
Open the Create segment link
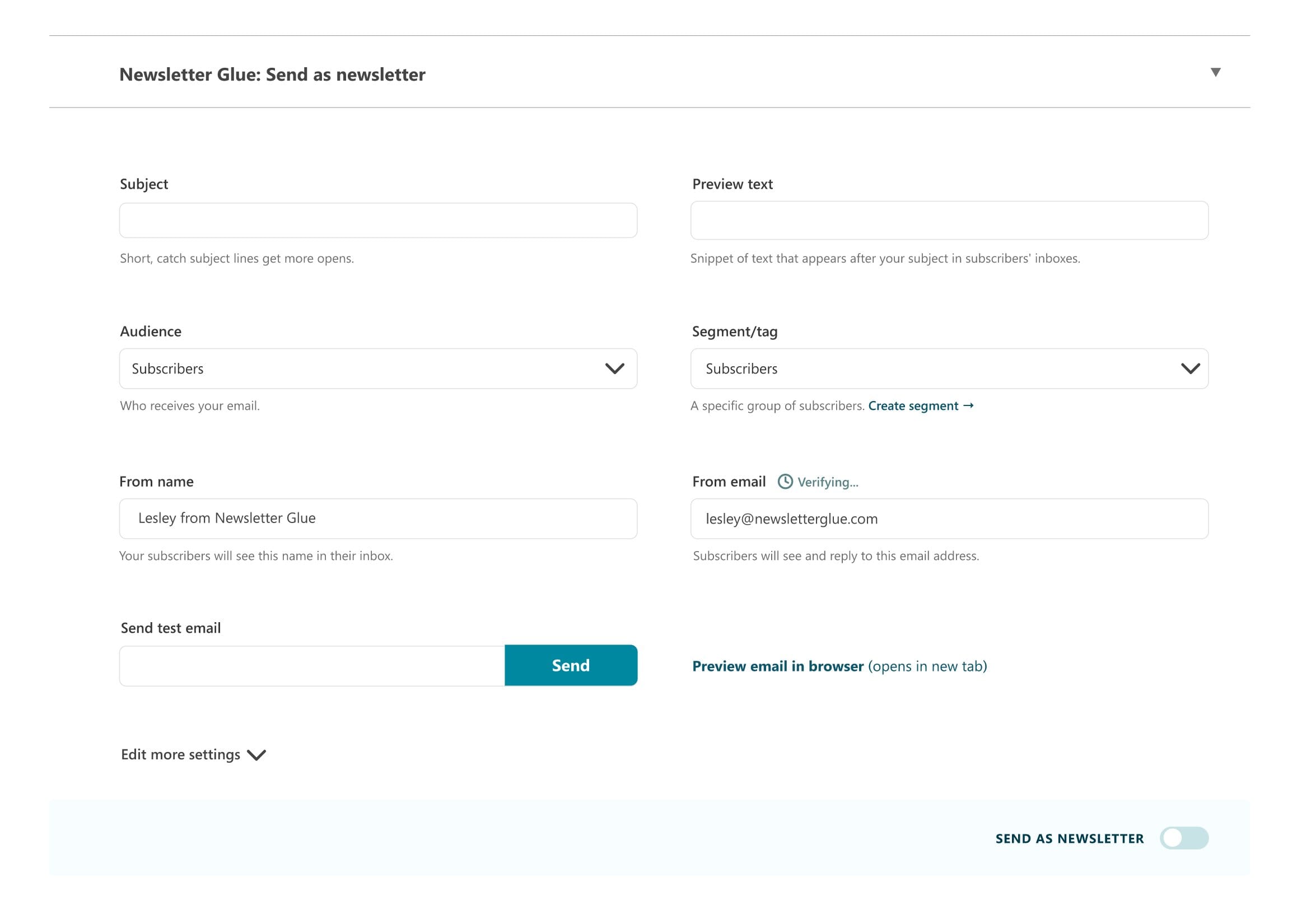coord(912,405)
